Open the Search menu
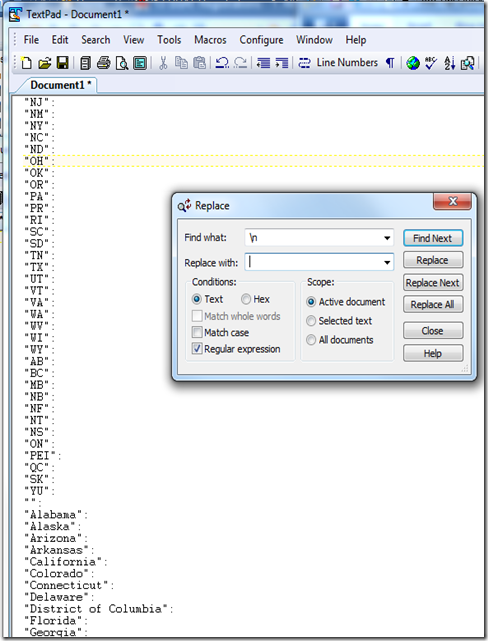488x641 pixels. [96, 40]
